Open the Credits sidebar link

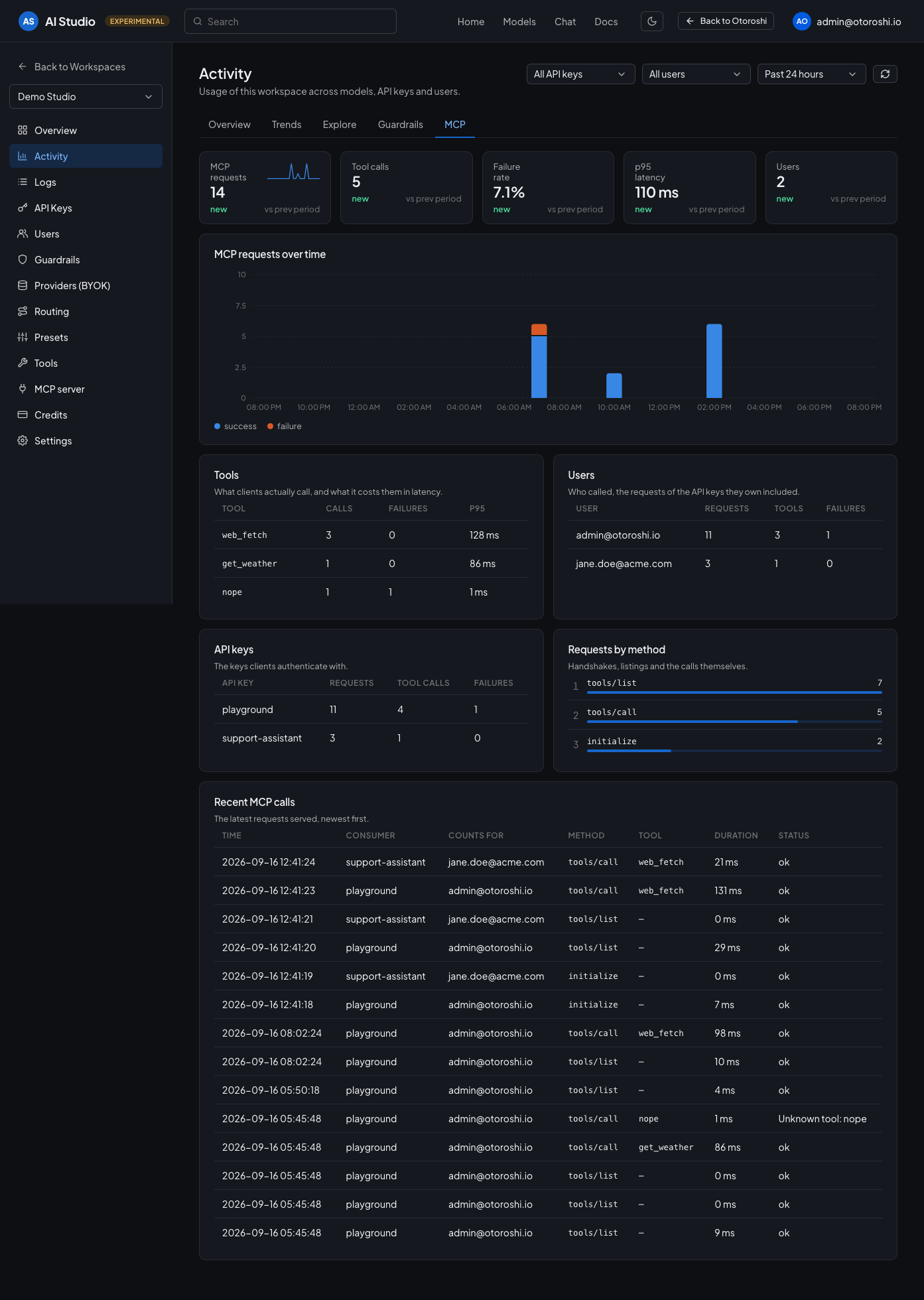point(86,415)
